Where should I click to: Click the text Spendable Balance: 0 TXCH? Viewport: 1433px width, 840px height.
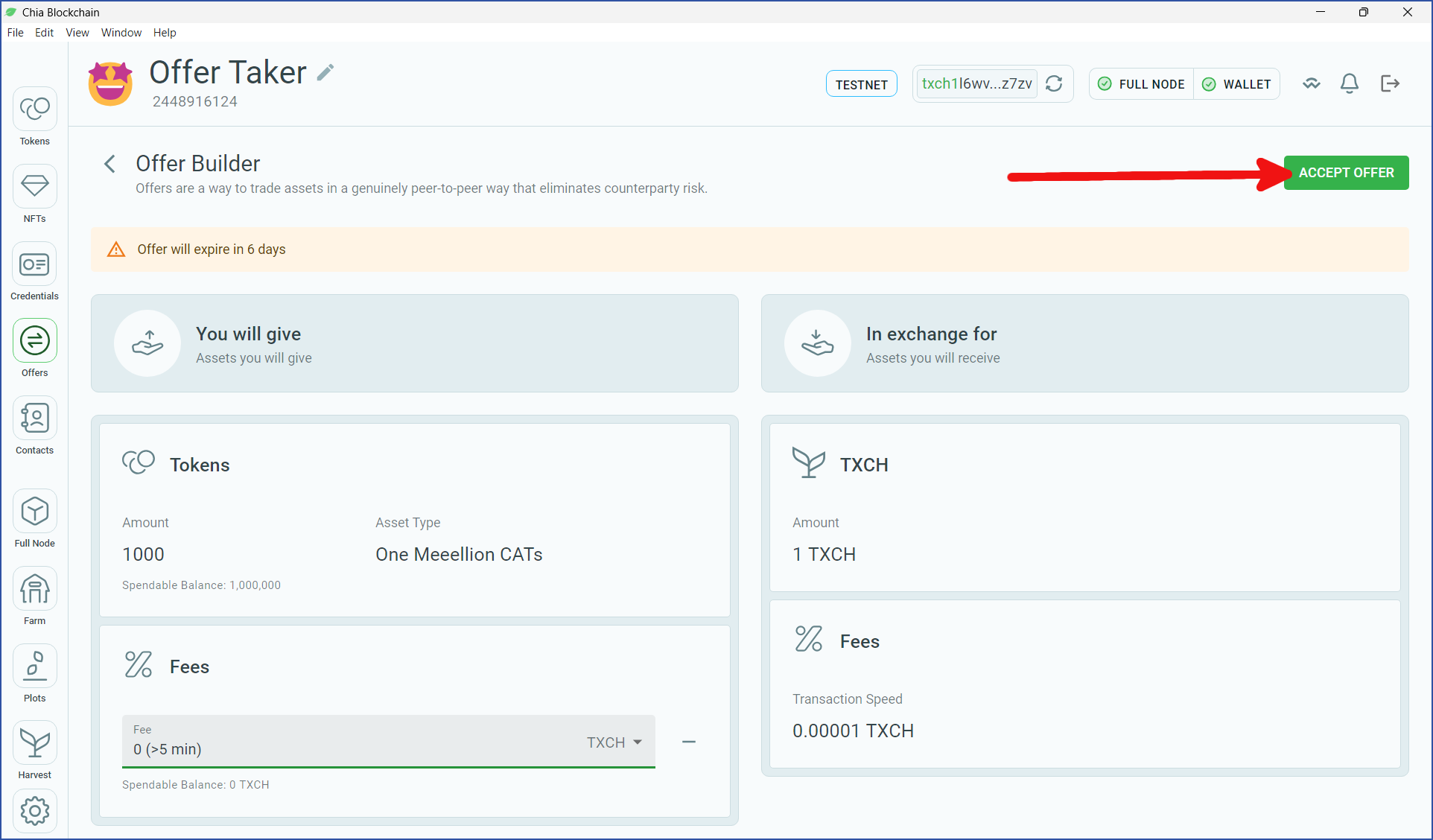[x=196, y=785]
